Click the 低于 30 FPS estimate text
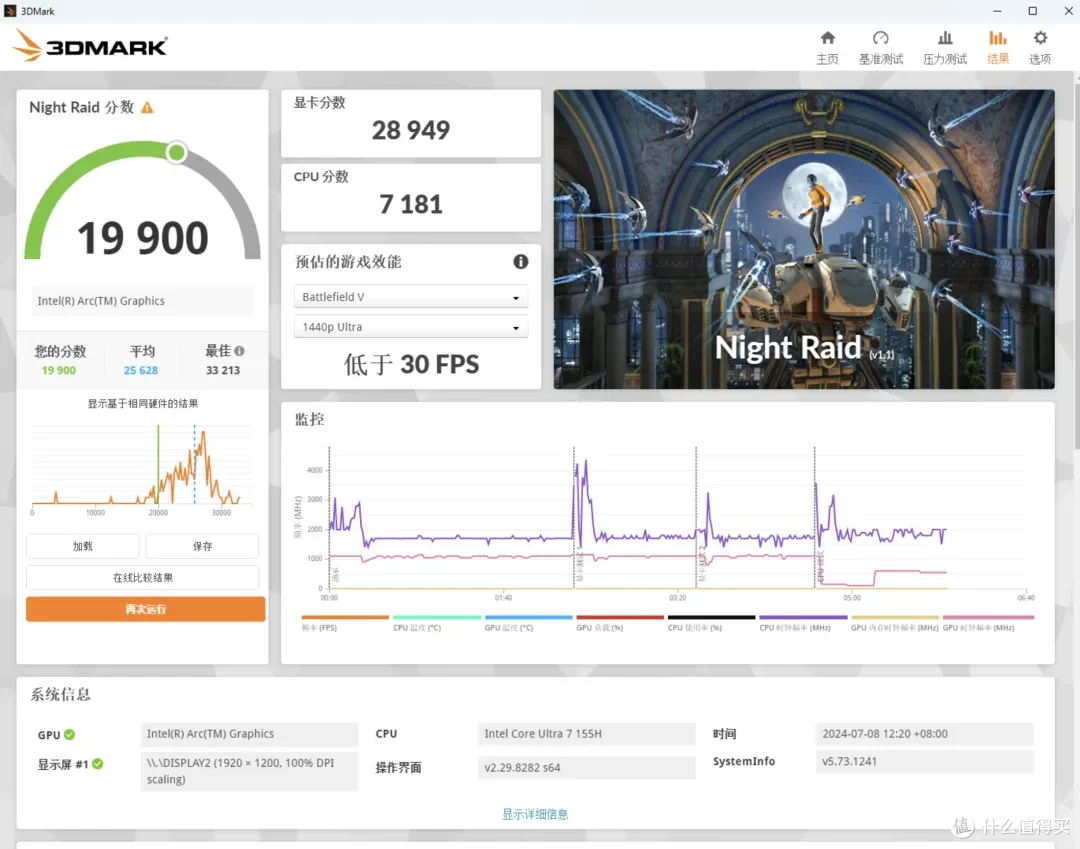Screen dimensions: 1080x849 pos(411,364)
